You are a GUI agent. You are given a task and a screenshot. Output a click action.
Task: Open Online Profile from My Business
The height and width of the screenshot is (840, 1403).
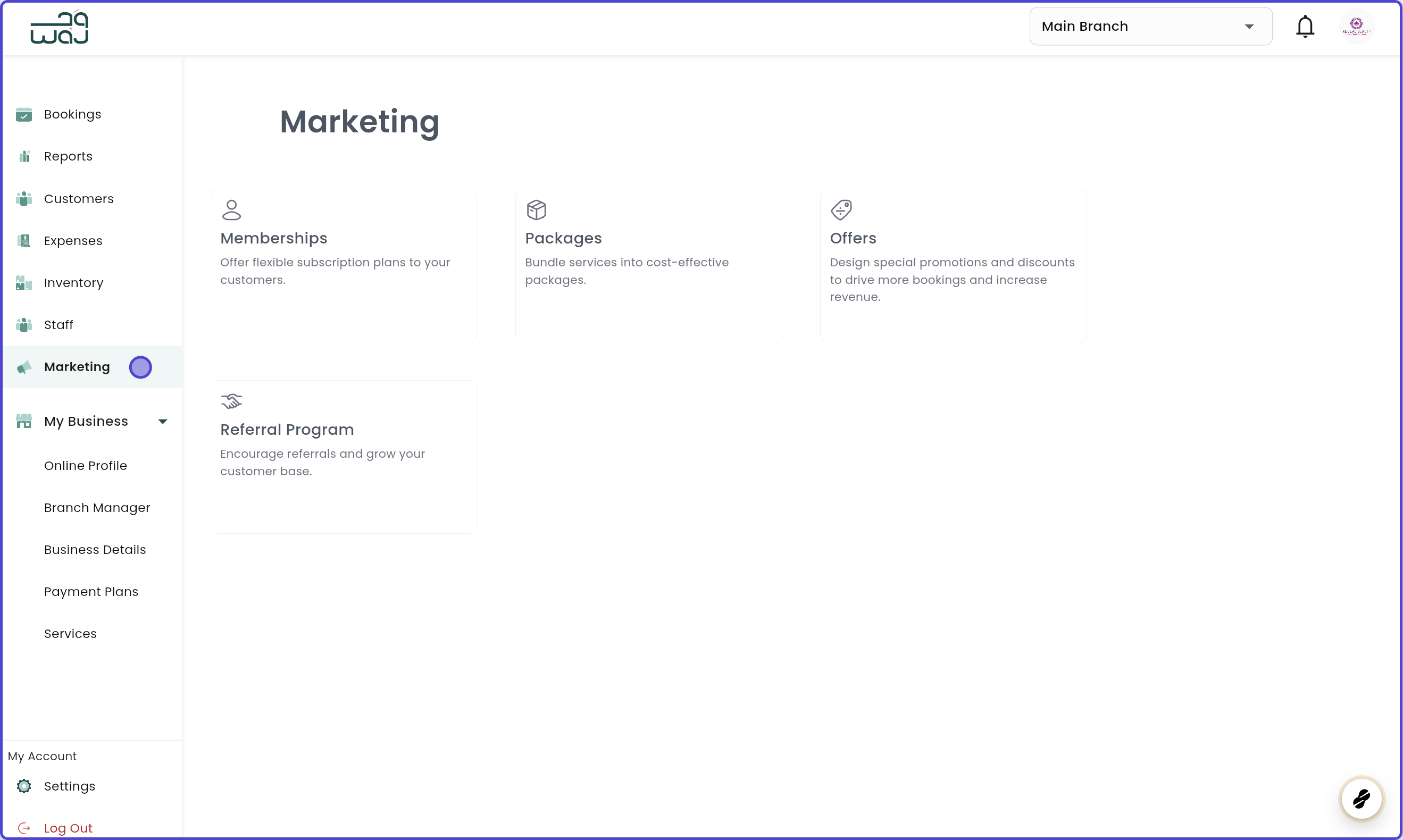coord(86,466)
